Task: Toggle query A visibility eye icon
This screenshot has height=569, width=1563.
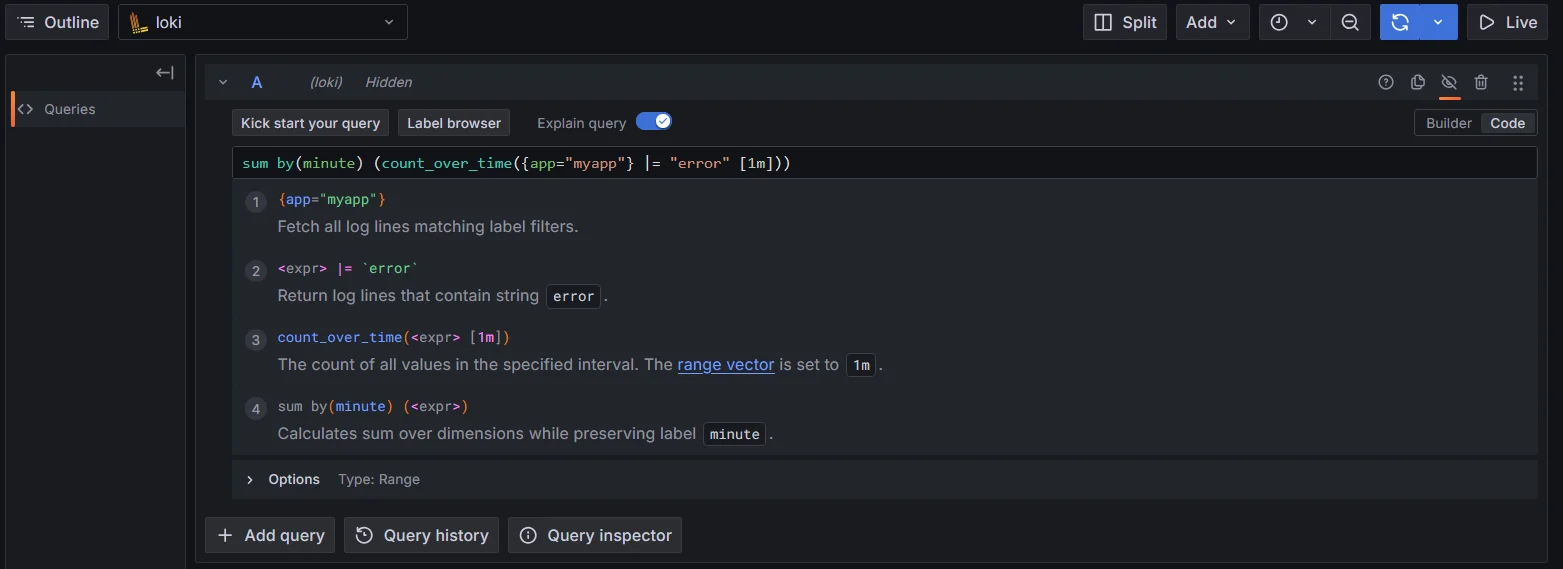Action: (x=1449, y=82)
